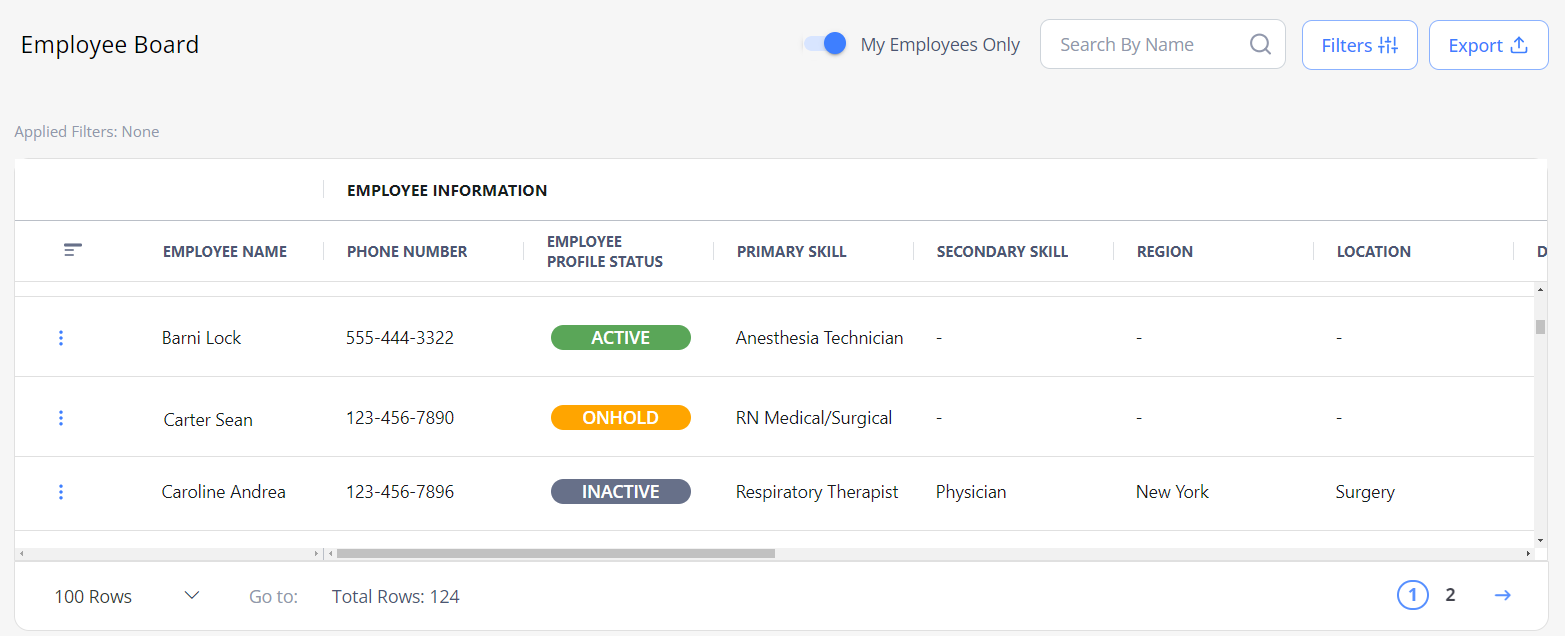
Task: Click the next page arrow
Action: point(1502,595)
